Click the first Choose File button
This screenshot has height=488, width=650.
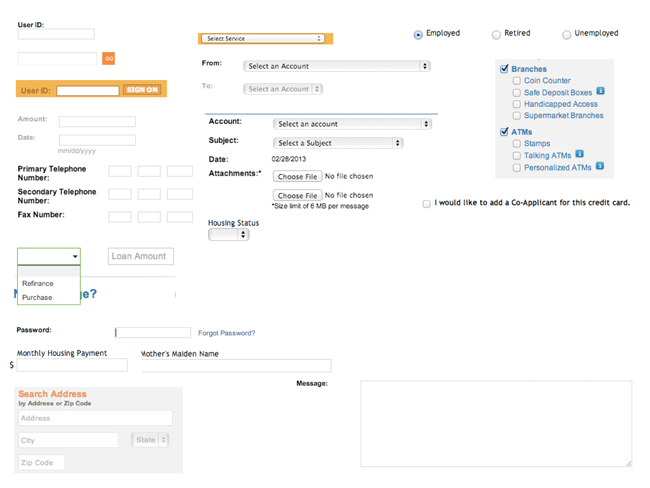297,176
